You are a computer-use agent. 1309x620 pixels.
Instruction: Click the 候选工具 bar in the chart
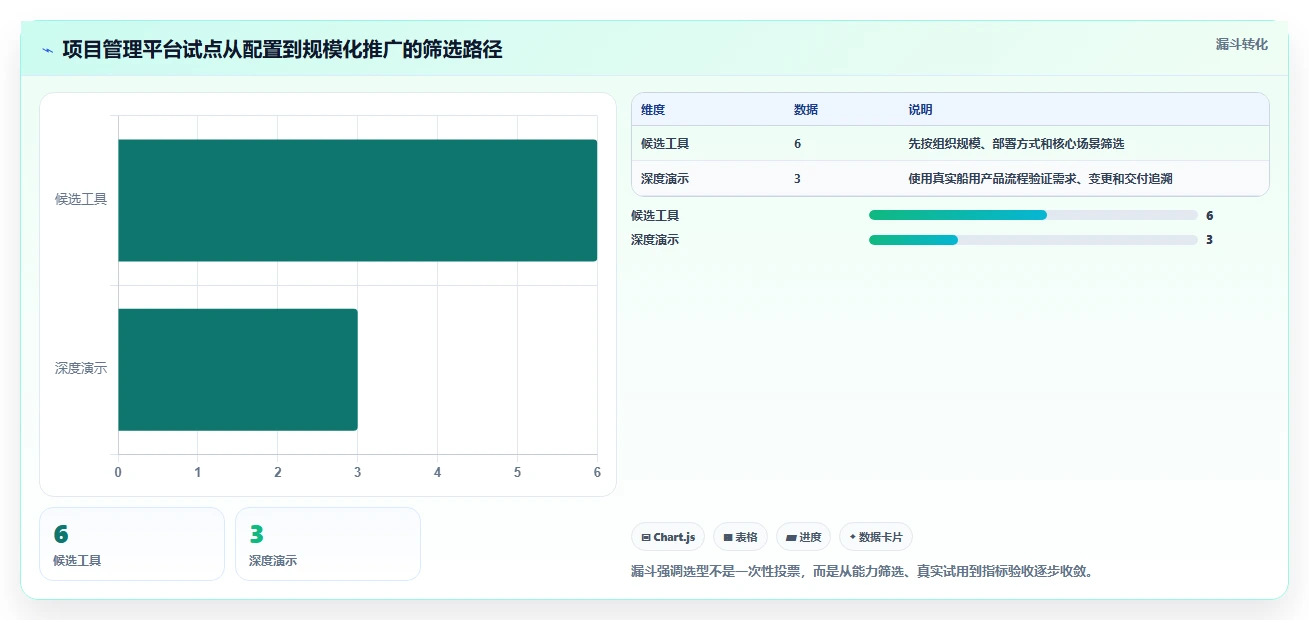358,200
